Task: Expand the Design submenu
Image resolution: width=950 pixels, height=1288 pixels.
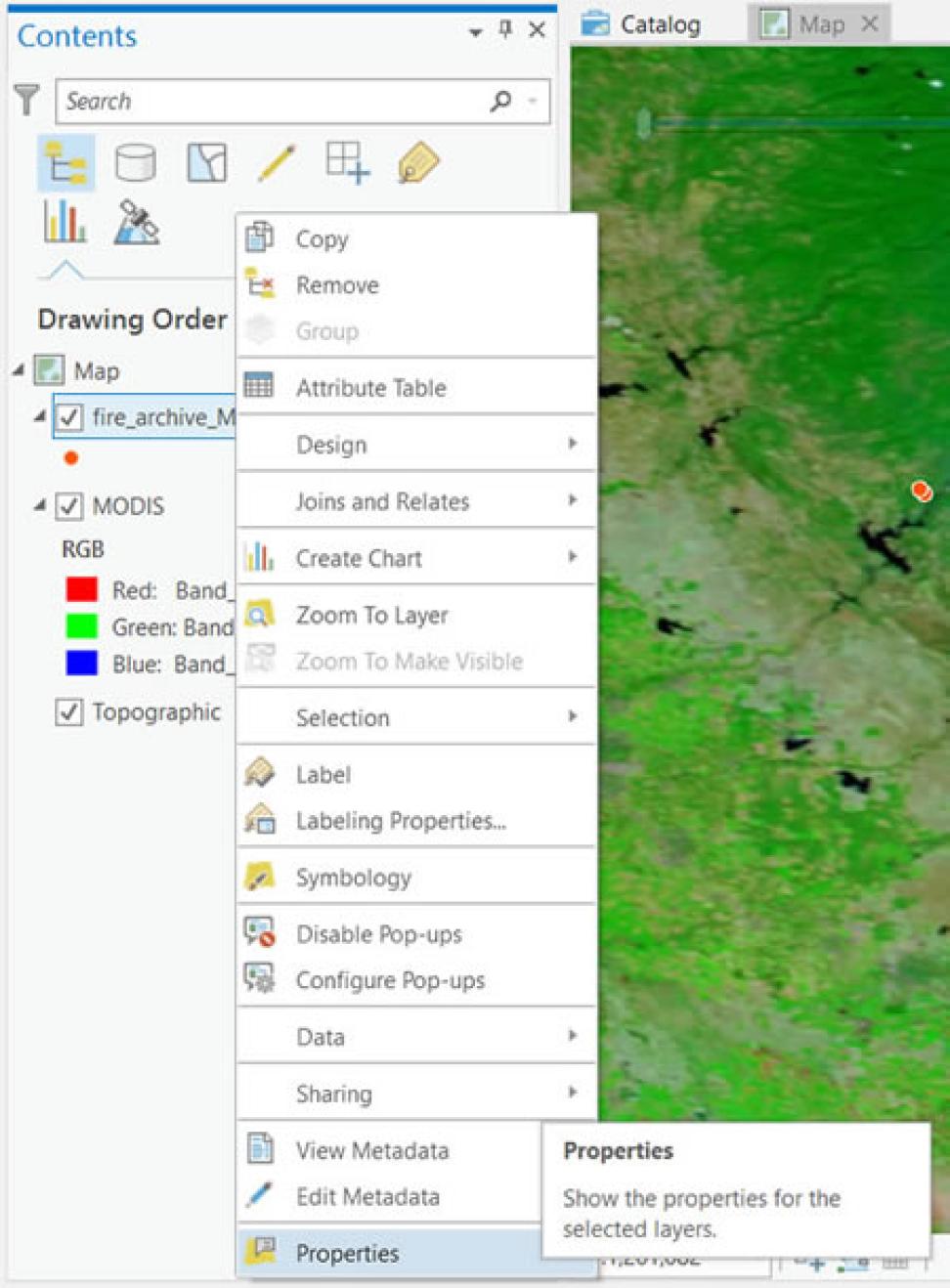Action: tap(573, 444)
